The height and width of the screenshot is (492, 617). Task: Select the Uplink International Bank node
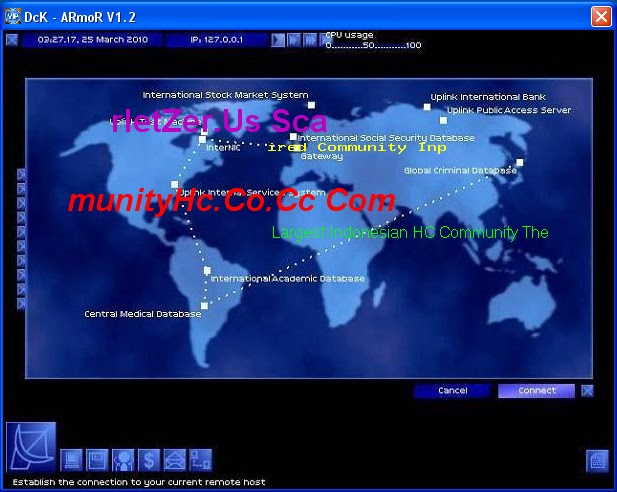(x=427, y=107)
